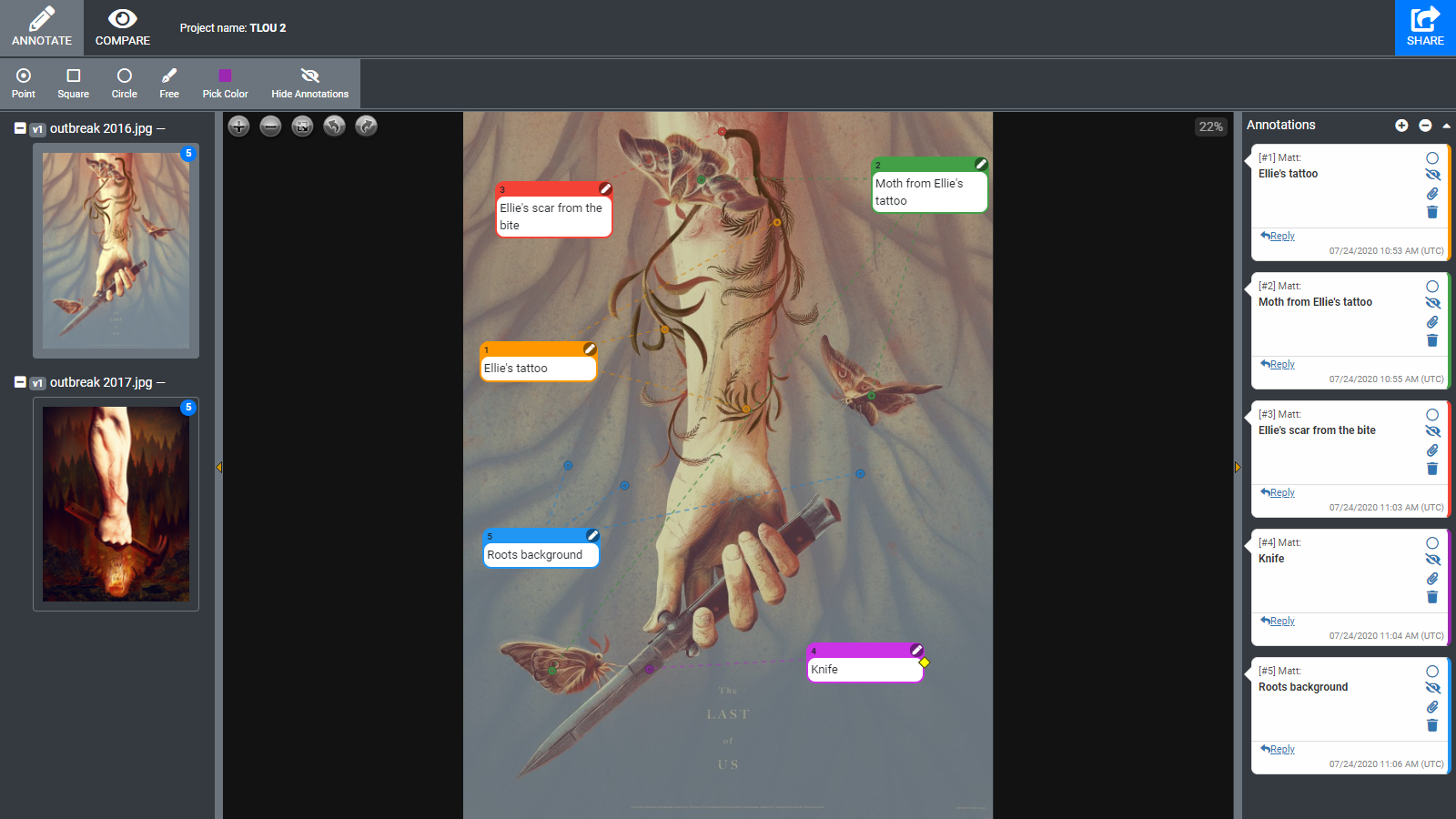This screenshot has width=1456, height=819.
Task: Select the purple Knife marker on the blade
Action: pyautogui.click(x=649, y=669)
